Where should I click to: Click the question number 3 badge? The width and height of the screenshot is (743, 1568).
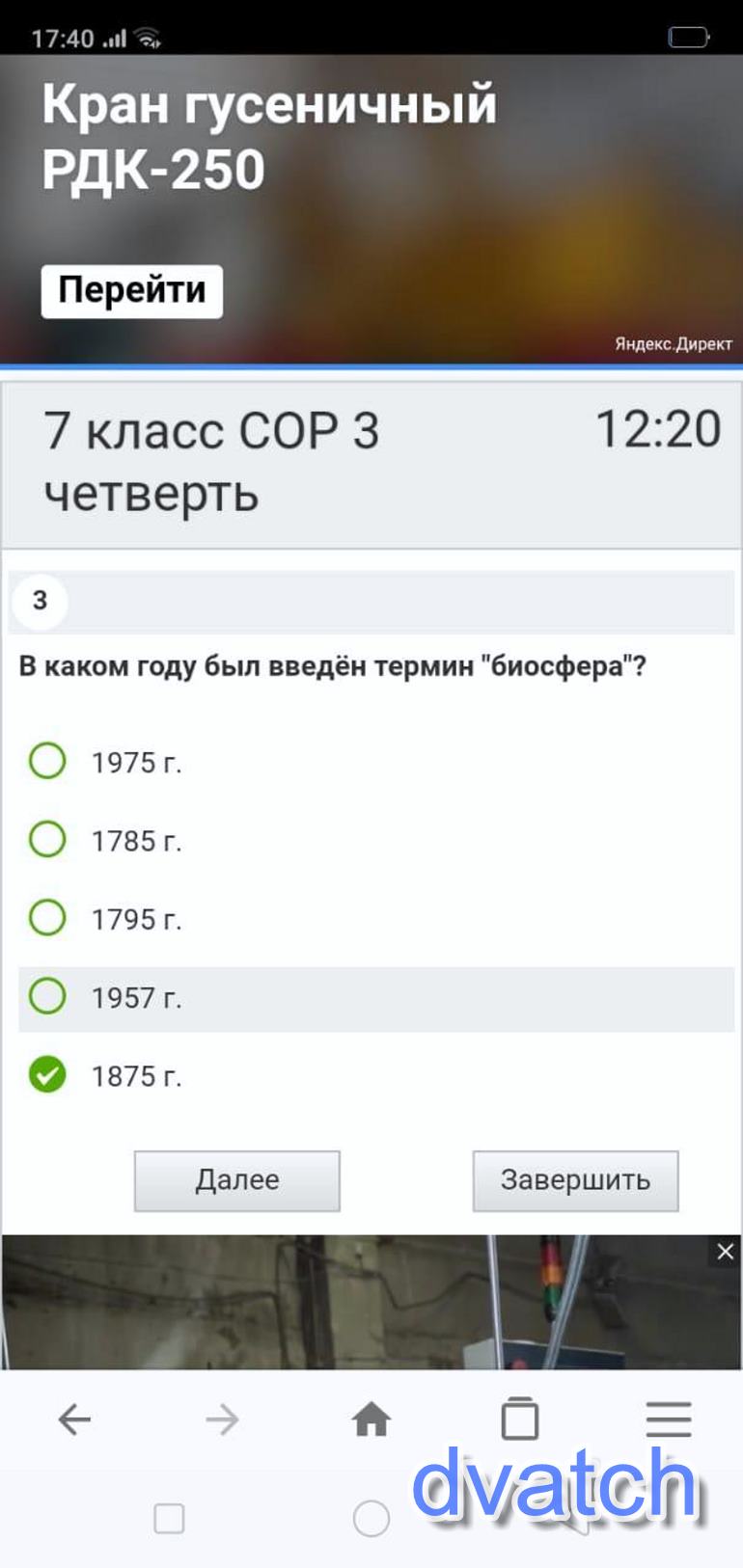click(x=40, y=601)
